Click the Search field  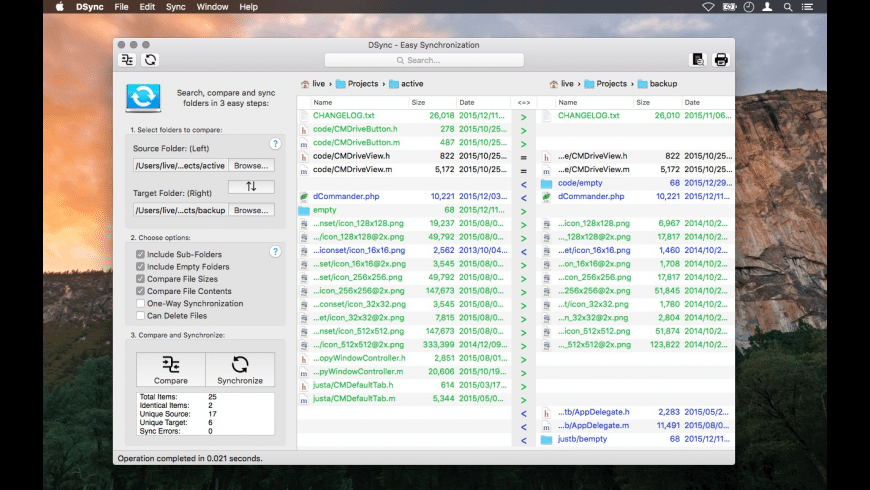(x=424, y=60)
